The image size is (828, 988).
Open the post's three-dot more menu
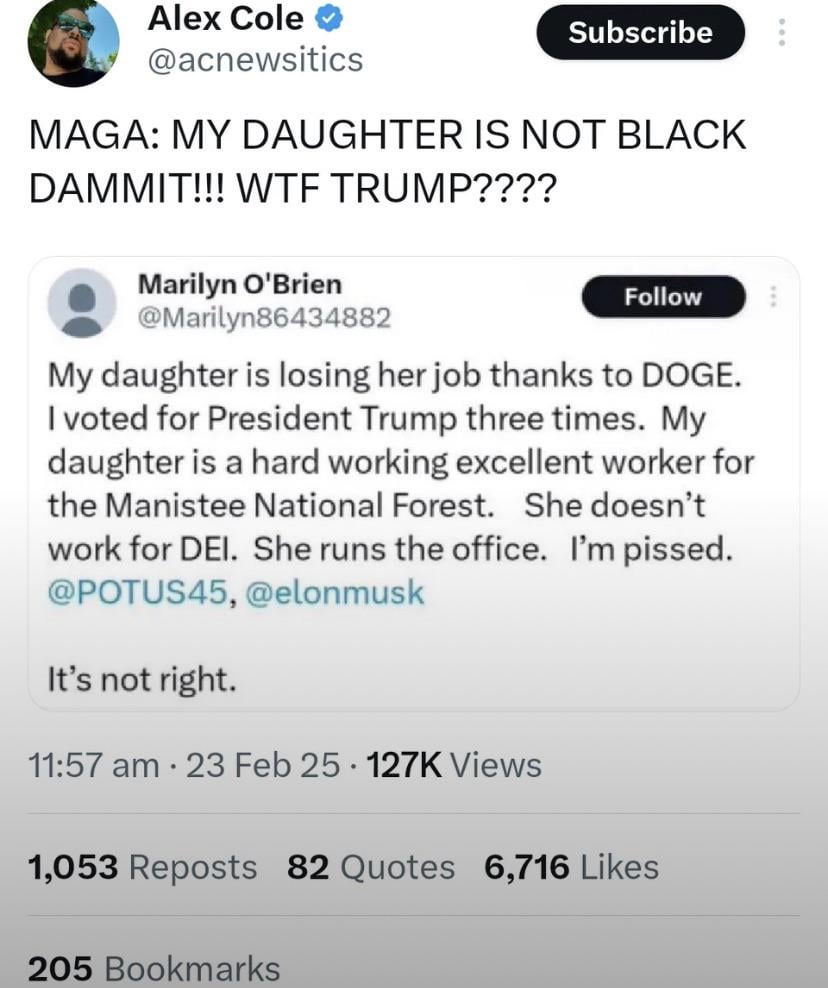[782, 33]
